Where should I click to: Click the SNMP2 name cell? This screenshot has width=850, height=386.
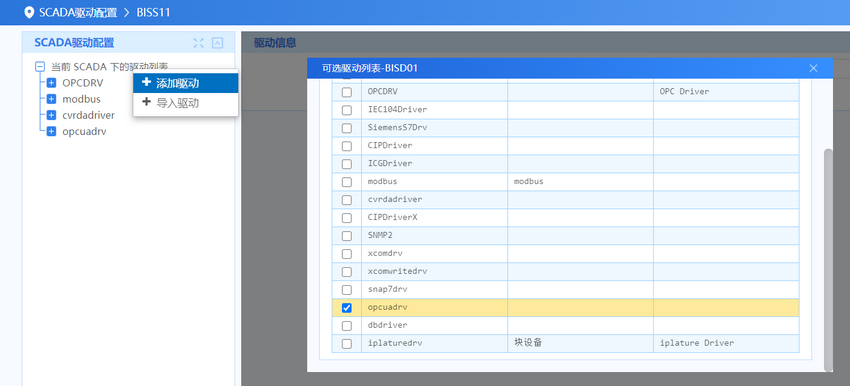click(x=435, y=235)
